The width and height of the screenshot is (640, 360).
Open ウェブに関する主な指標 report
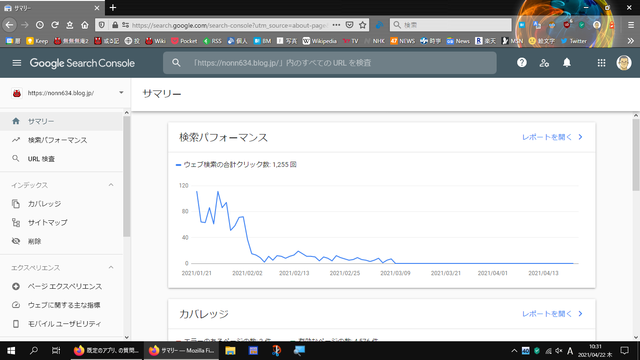(x=61, y=305)
